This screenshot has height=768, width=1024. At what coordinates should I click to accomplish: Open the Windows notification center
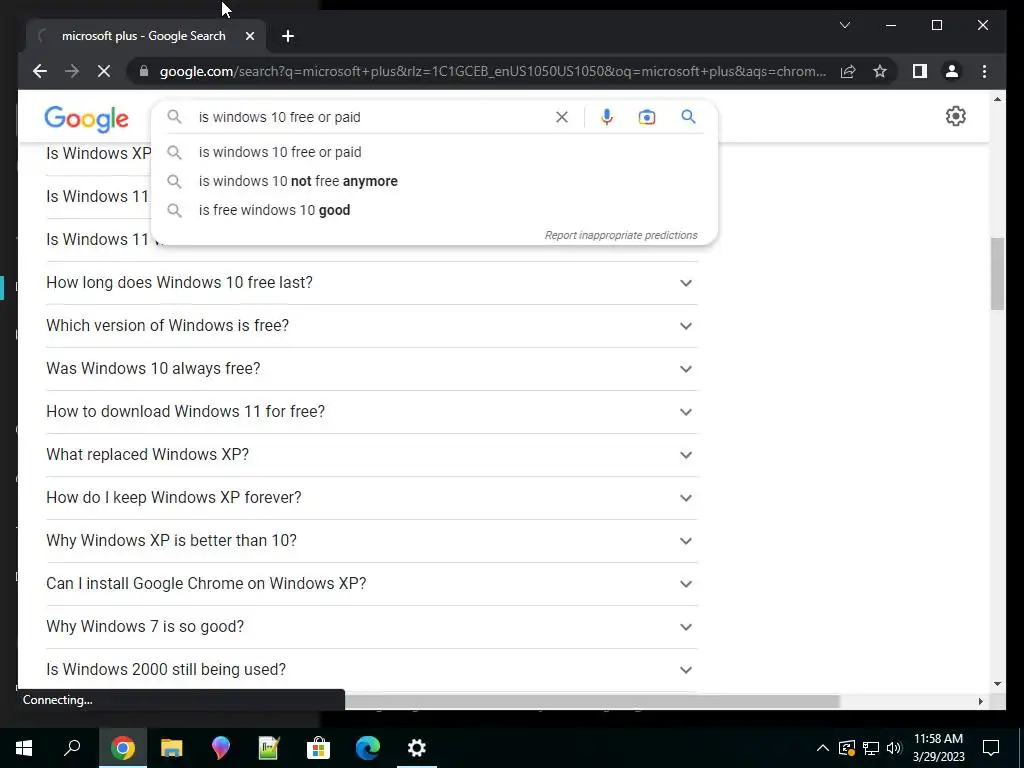pos(991,748)
